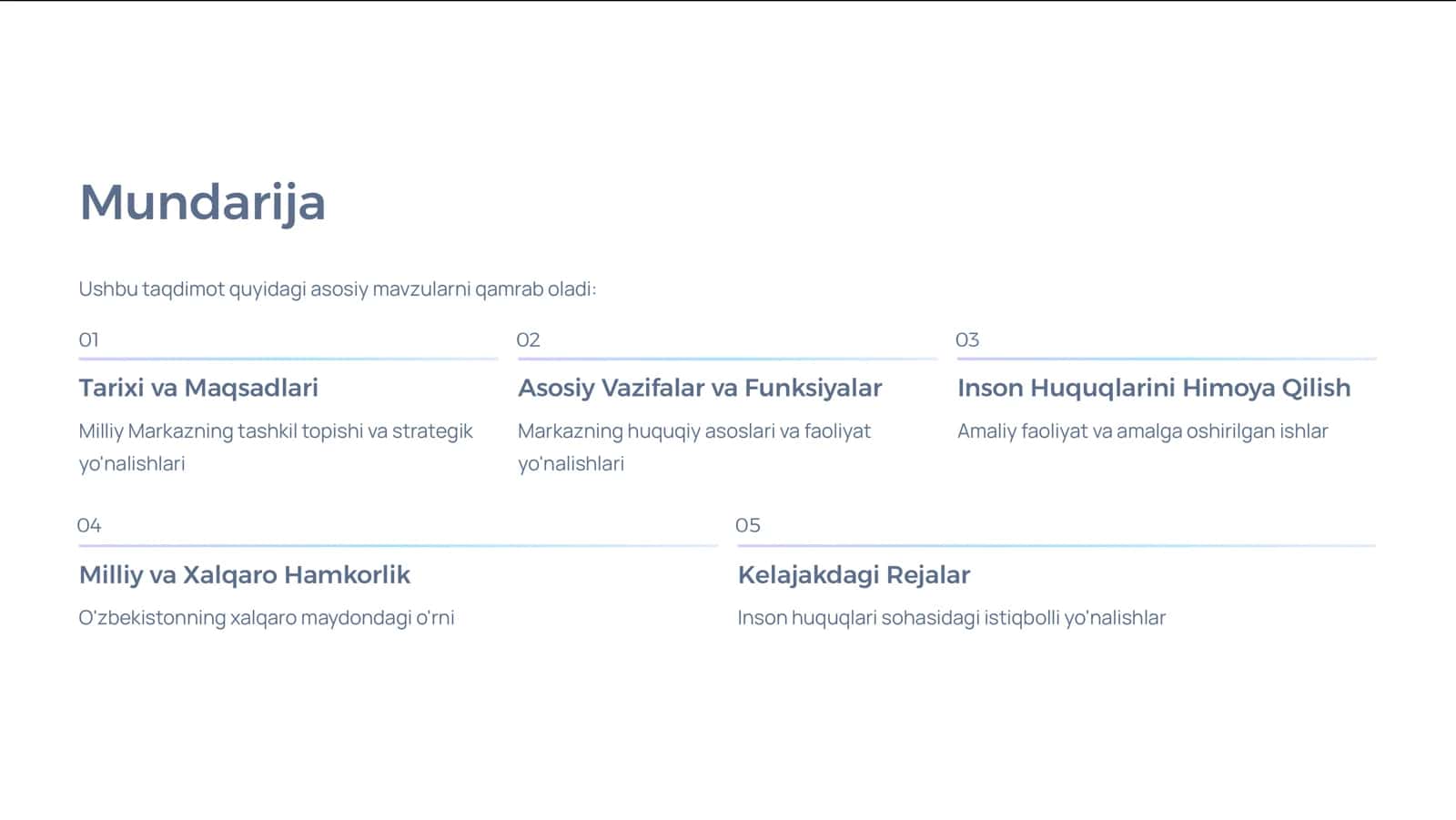Click 'Inson huquqlari sohasidagi istiqbolli yo'nalishlar'
The height and width of the screenshot is (820, 1456).
pos(952,618)
